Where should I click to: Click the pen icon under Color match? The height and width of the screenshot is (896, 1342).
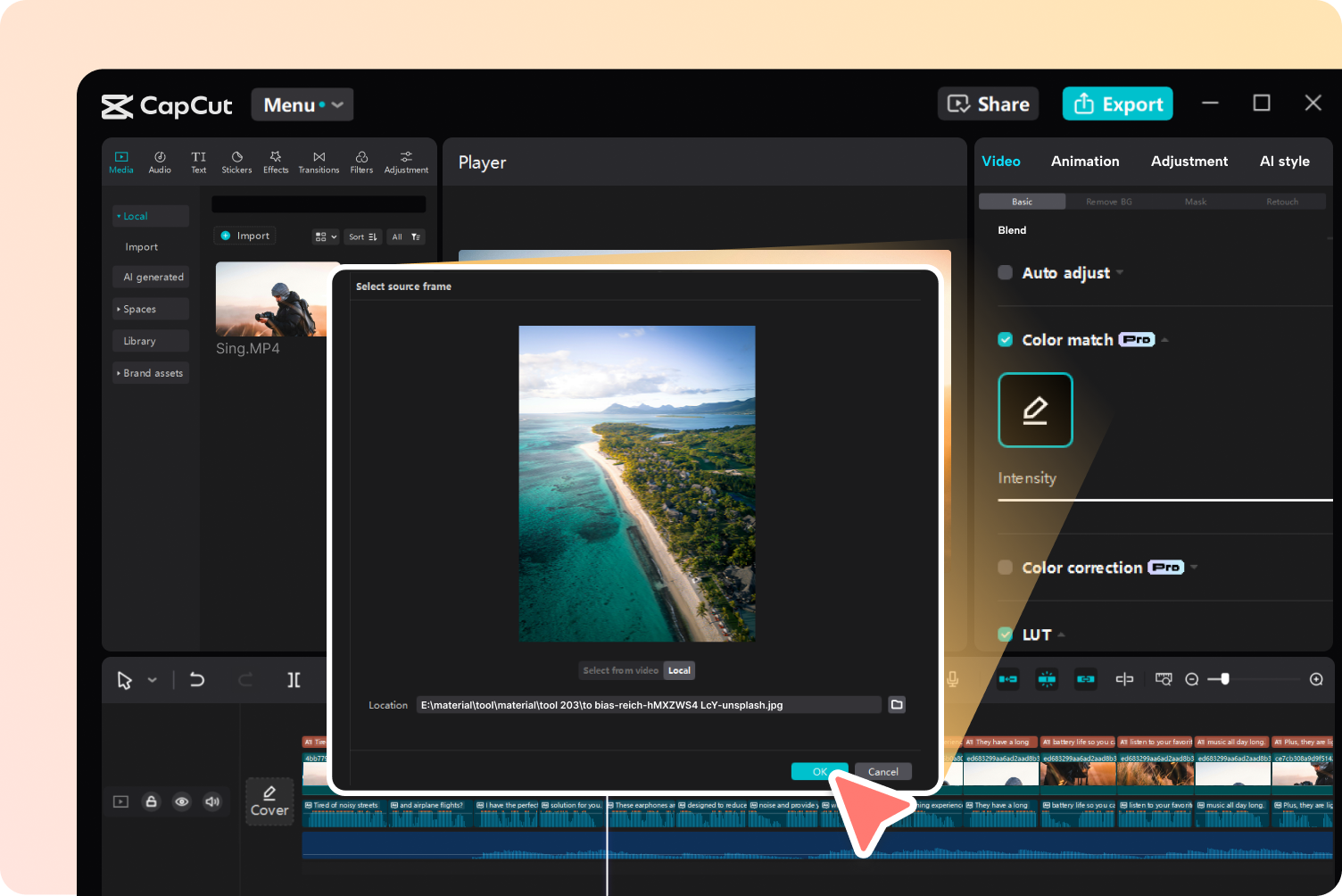coord(1035,410)
